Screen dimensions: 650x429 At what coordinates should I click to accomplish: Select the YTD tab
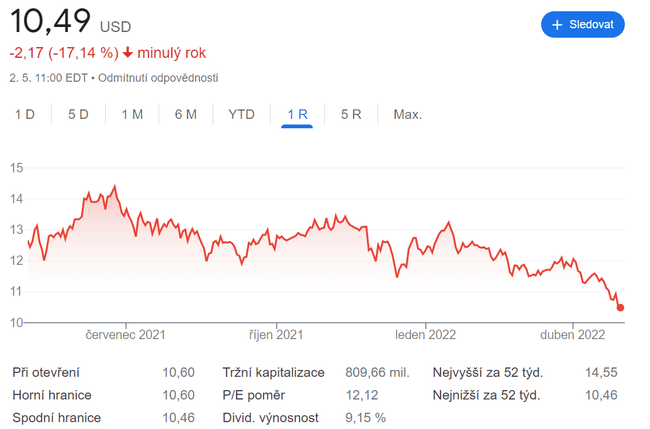241,114
